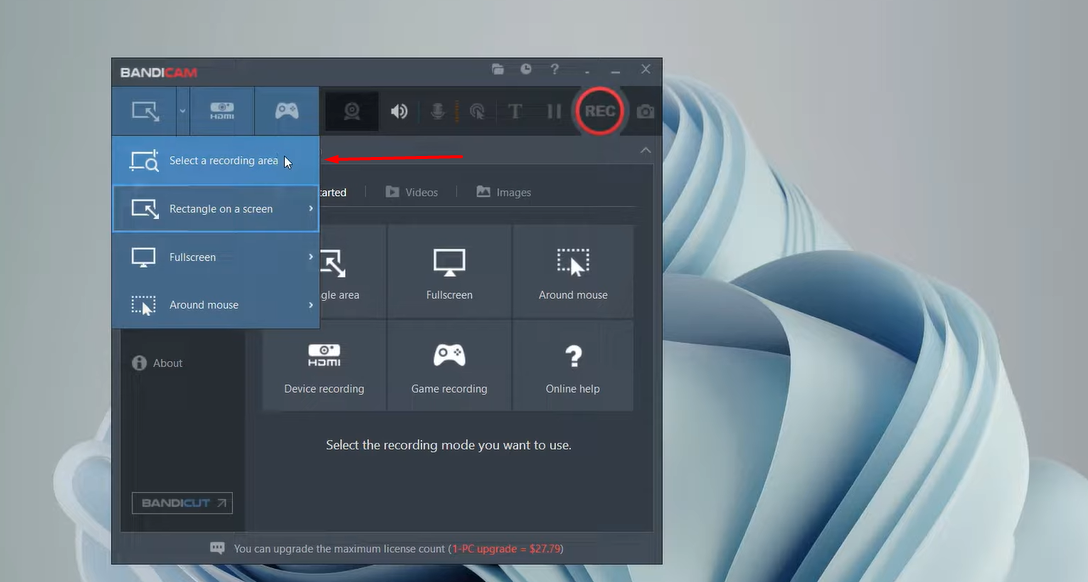
Task: Open Online help tile
Action: [x=573, y=366]
